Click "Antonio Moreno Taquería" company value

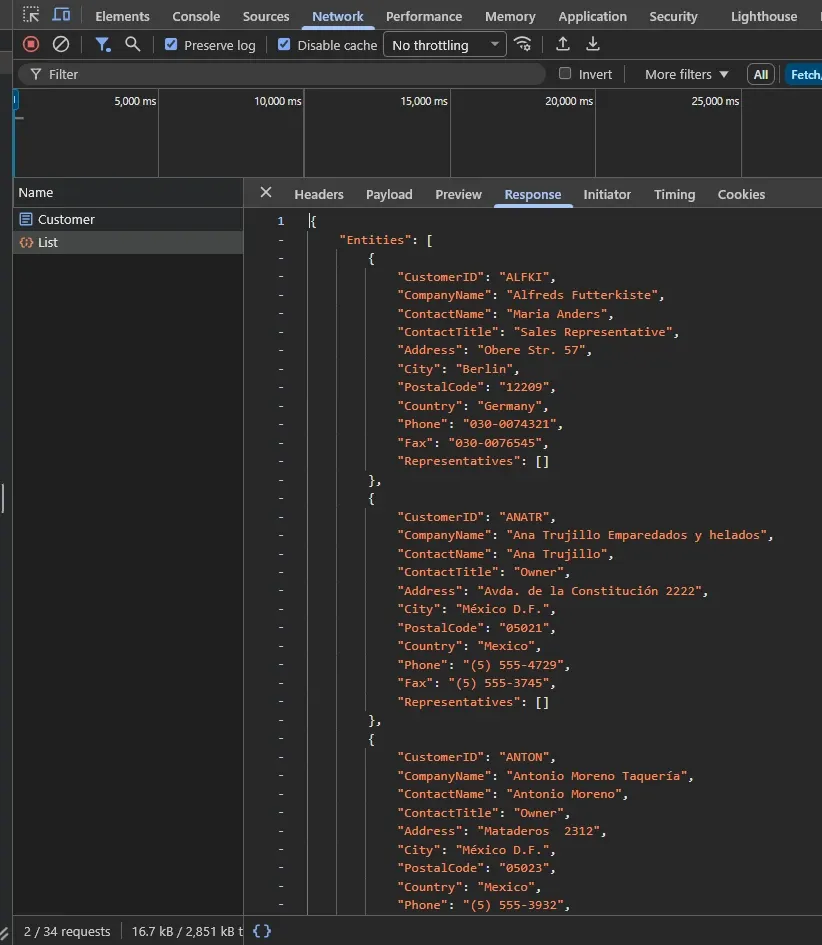coord(597,776)
